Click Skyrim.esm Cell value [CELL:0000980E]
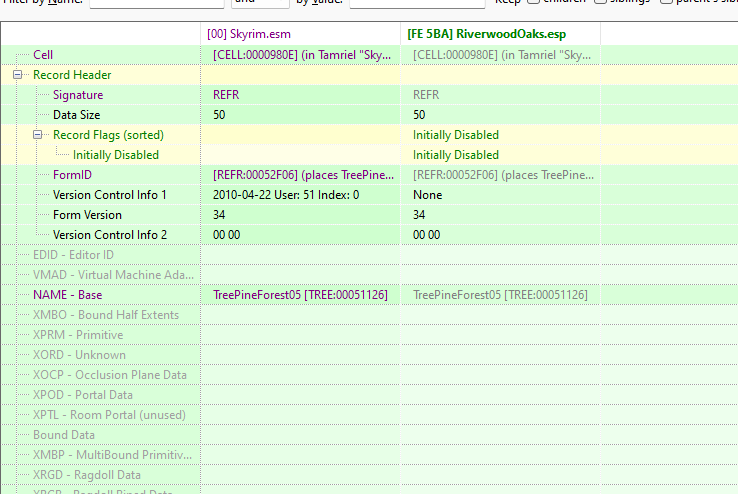Viewport: 738px width, 494px height. (x=301, y=55)
